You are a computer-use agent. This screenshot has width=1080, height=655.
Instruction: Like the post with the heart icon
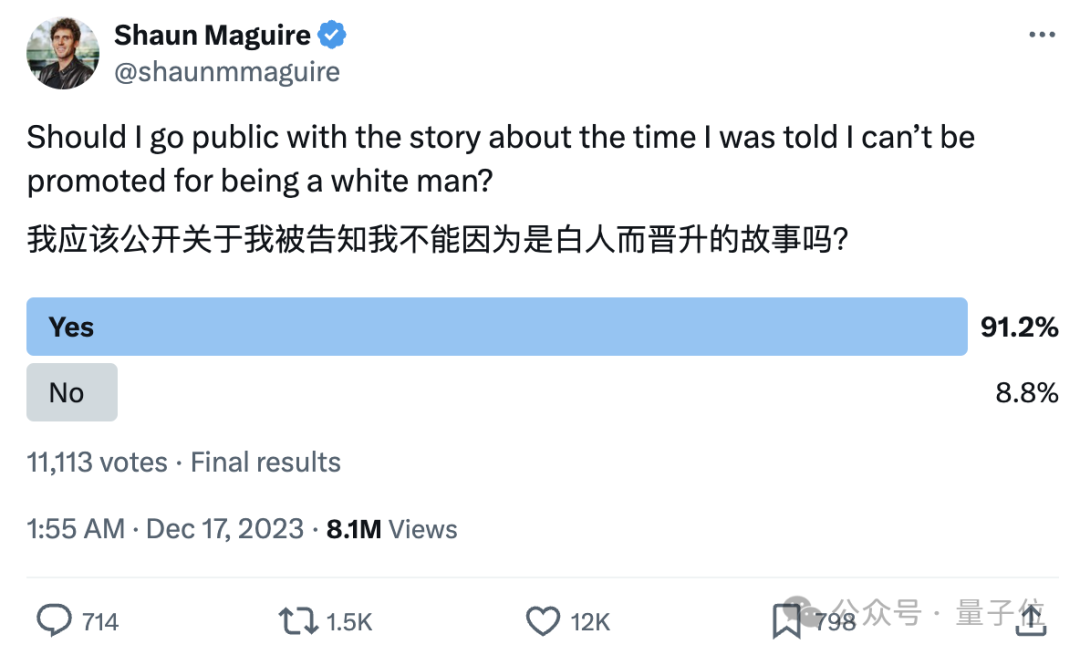pos(543,621)
